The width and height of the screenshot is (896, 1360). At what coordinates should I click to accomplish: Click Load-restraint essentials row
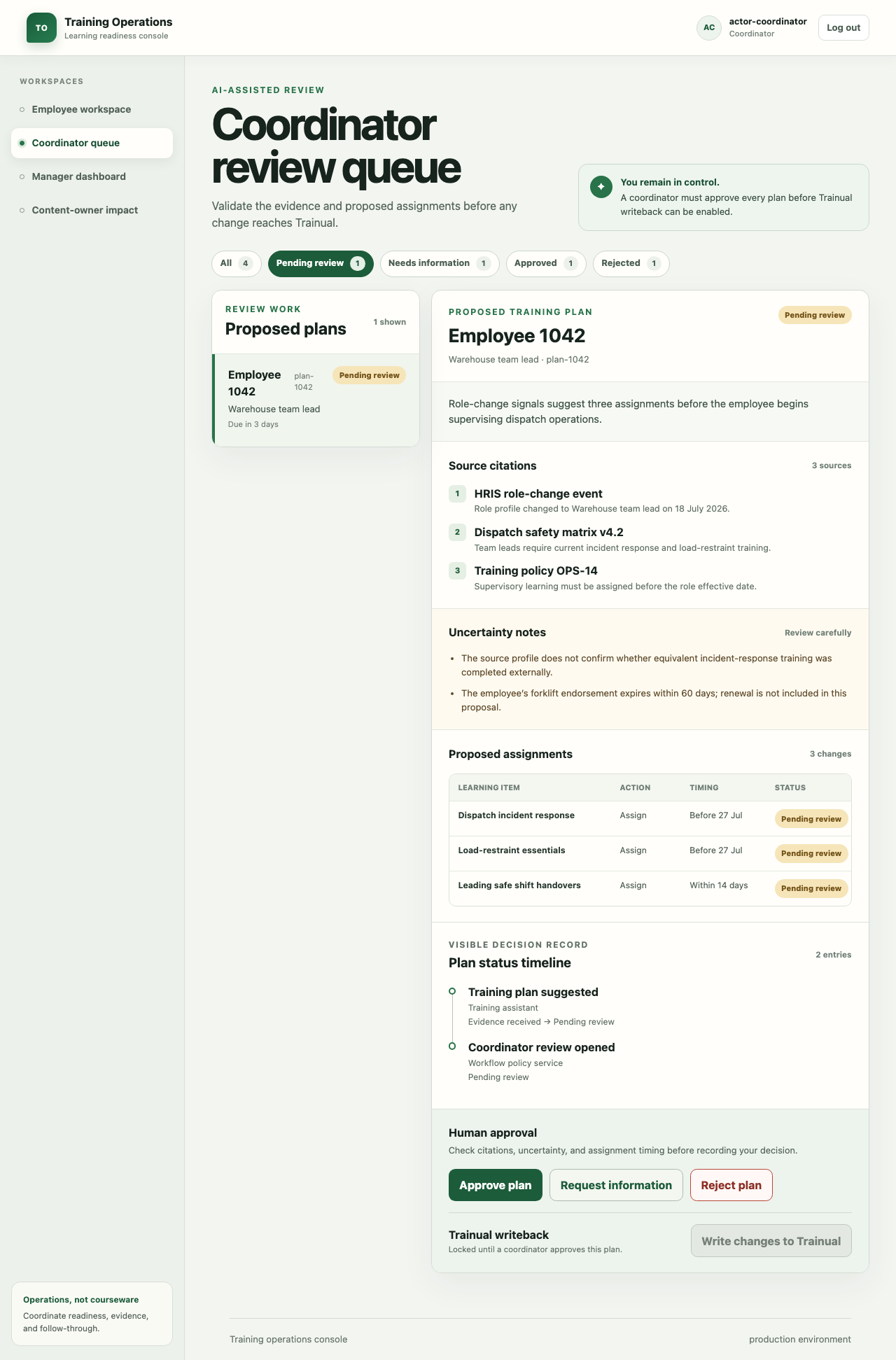(650, 853)
